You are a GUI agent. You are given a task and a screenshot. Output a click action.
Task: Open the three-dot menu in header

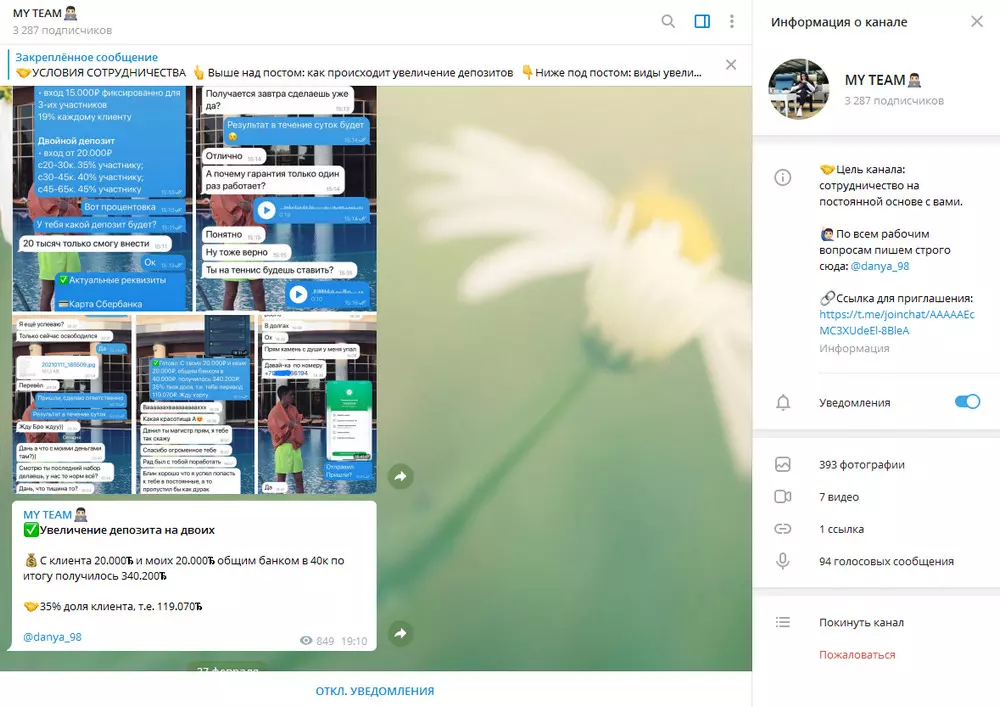point(732,22)
